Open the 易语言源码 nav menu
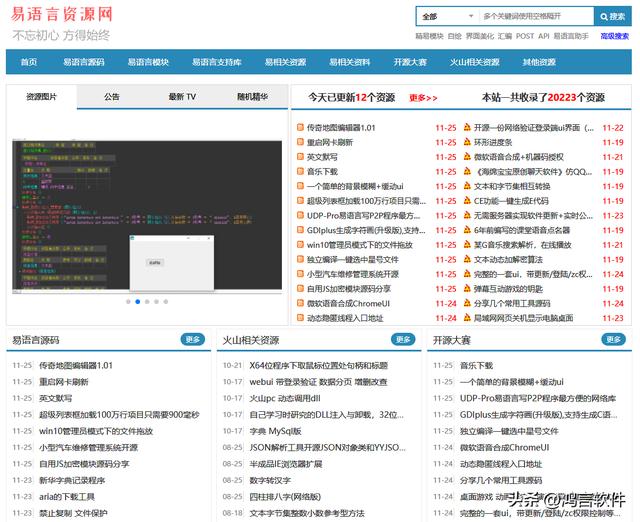Image resolution: width=640 pixels, height=522 pixels. (x=84, y=62)
